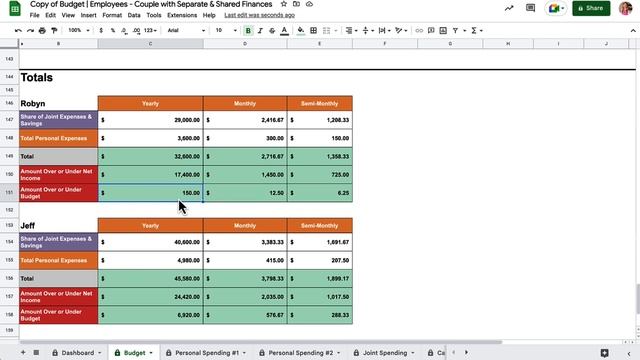The height and width of the screenshot is (360, 640).
Task: Click the Redo icon
Action: (30, 31)
